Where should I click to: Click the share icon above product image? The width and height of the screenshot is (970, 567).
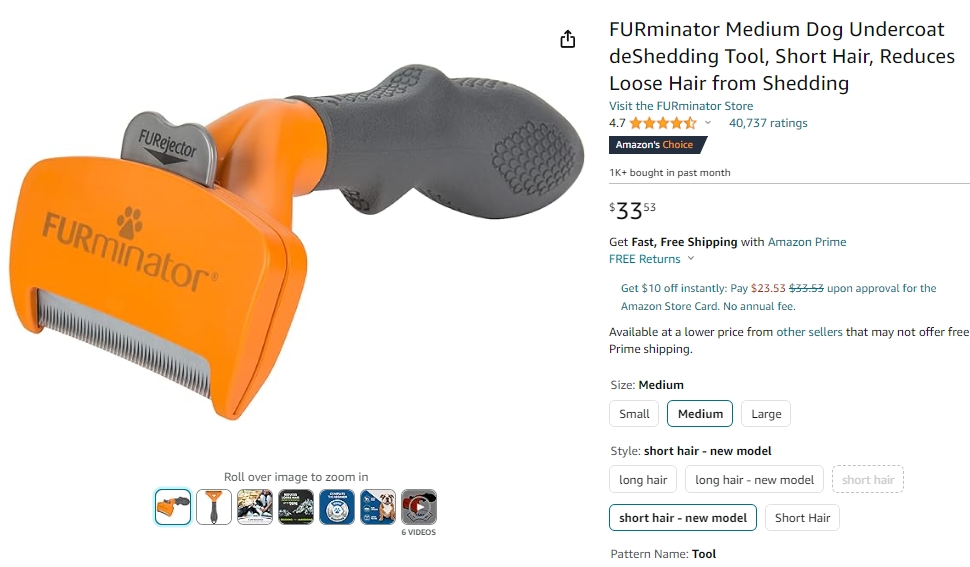[568, 39]
